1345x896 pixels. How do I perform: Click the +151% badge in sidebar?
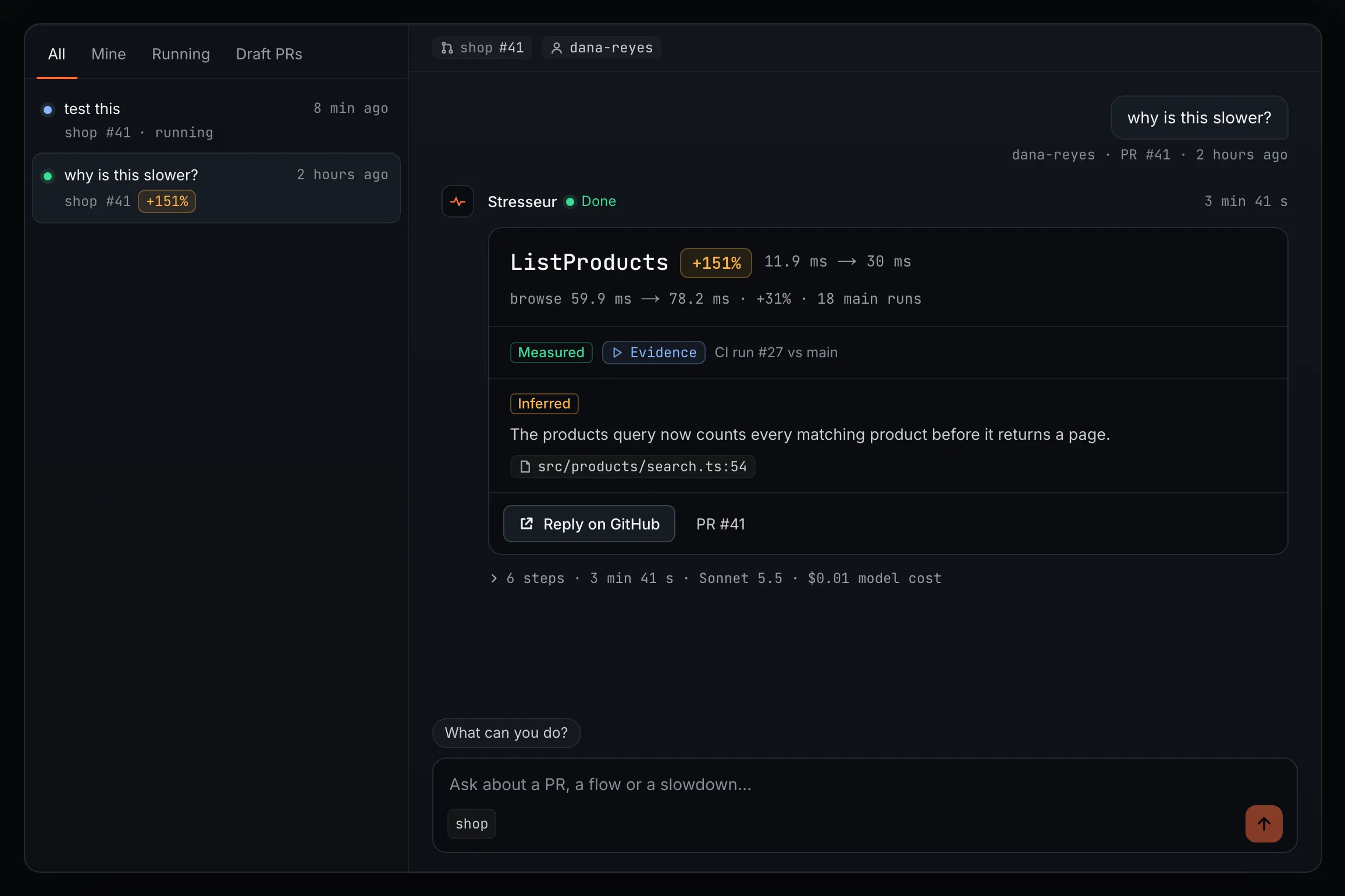[x=167, y=201]
